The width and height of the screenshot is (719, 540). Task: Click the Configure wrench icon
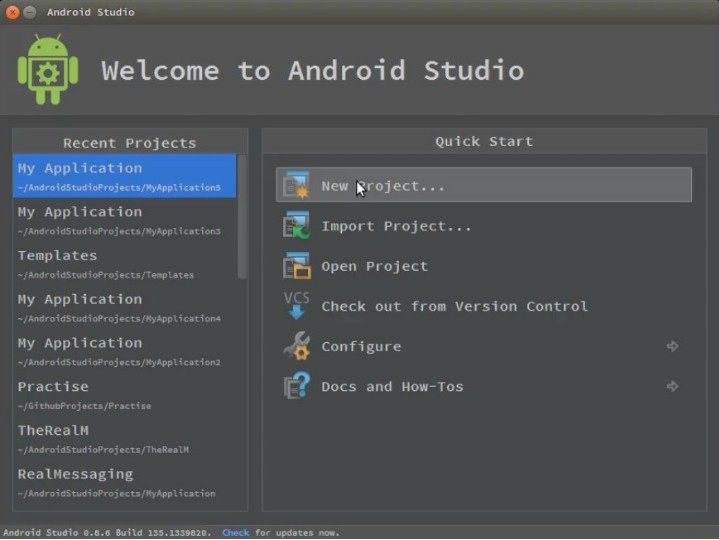[x=296, y=346]
